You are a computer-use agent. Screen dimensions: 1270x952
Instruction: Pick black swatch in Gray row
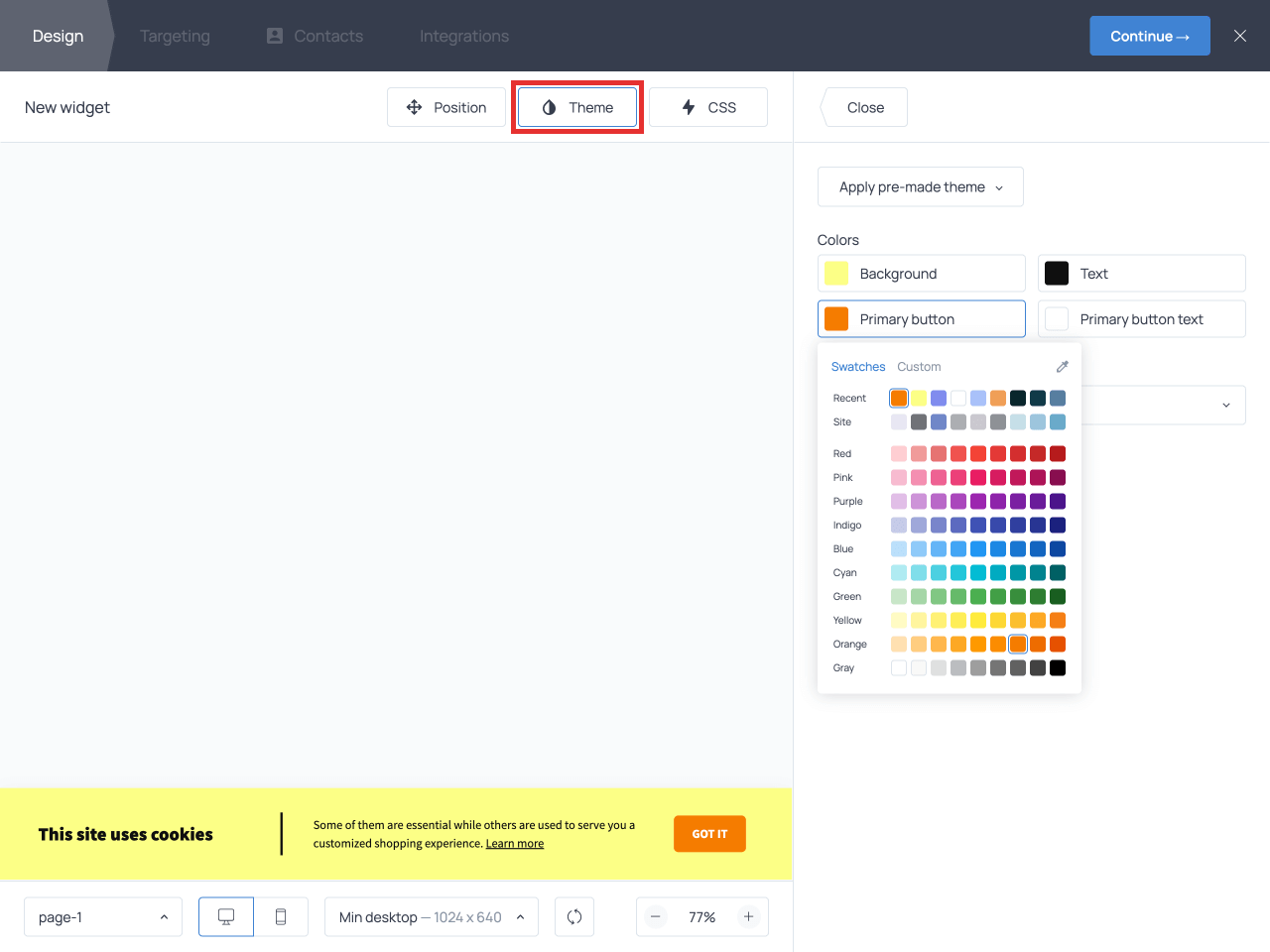click(1058, 668)
